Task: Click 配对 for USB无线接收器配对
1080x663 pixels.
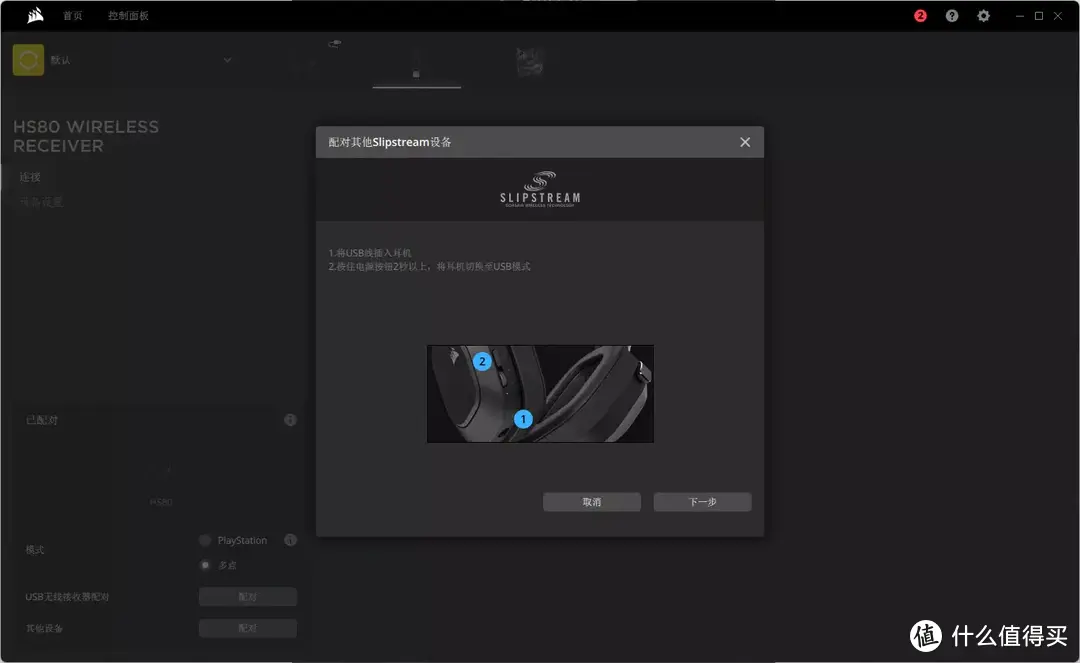Action: tap(248, 597)
